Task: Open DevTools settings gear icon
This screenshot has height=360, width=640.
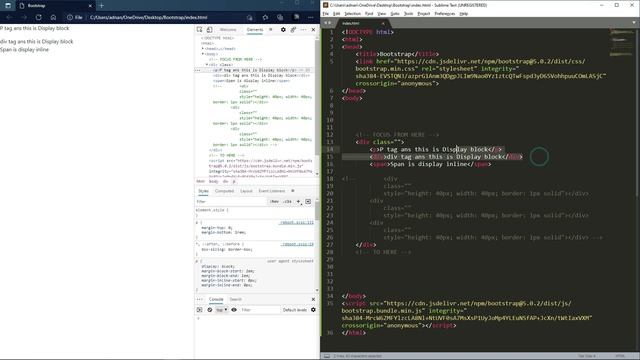Action: pos(283,30)
